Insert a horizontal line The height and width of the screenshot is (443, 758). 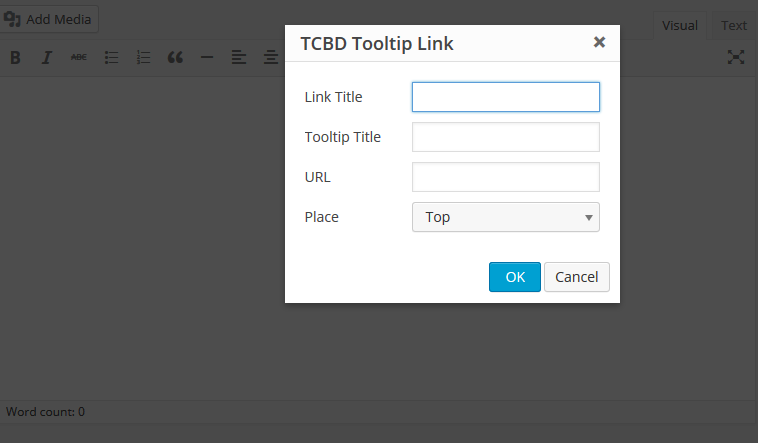[207, 58]
